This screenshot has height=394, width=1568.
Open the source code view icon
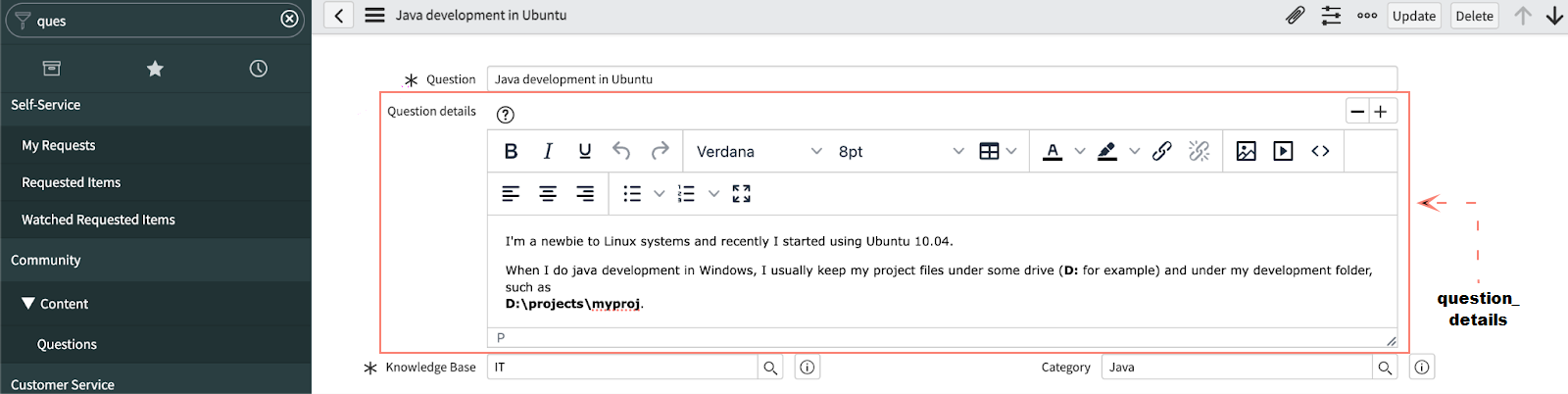1320,151
